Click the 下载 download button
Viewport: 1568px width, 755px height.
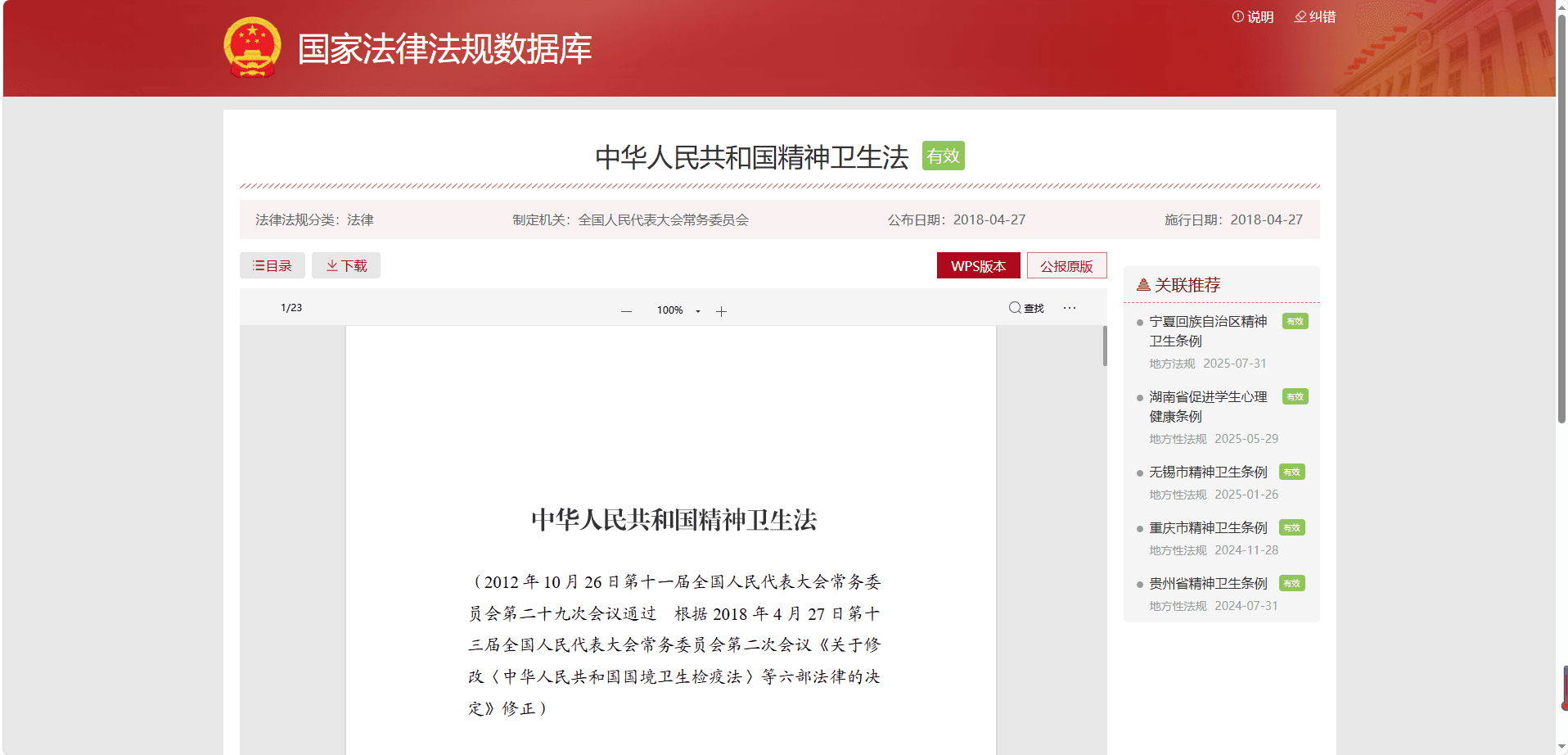(346, 265)
